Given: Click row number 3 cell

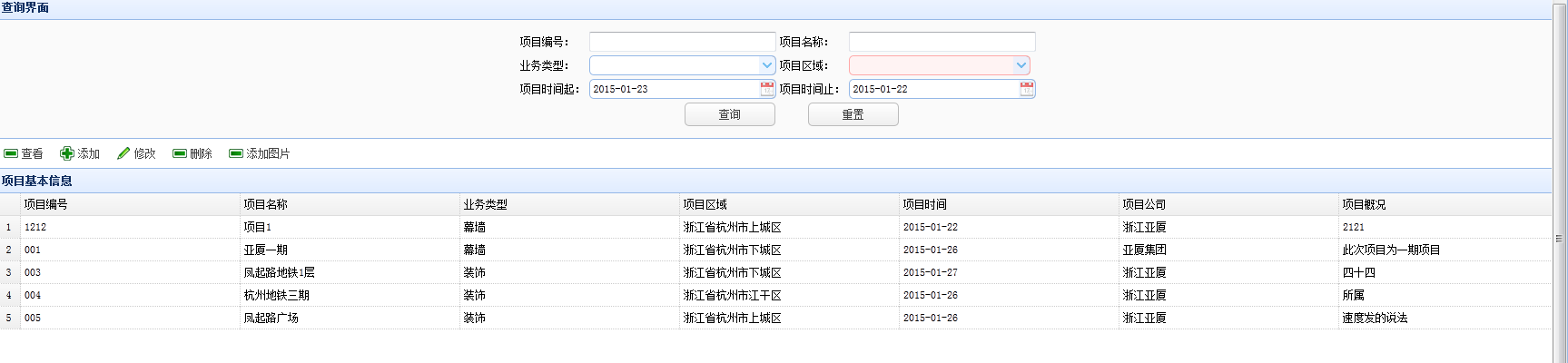Looking at the screenshot, I should (x=10, y=272).
